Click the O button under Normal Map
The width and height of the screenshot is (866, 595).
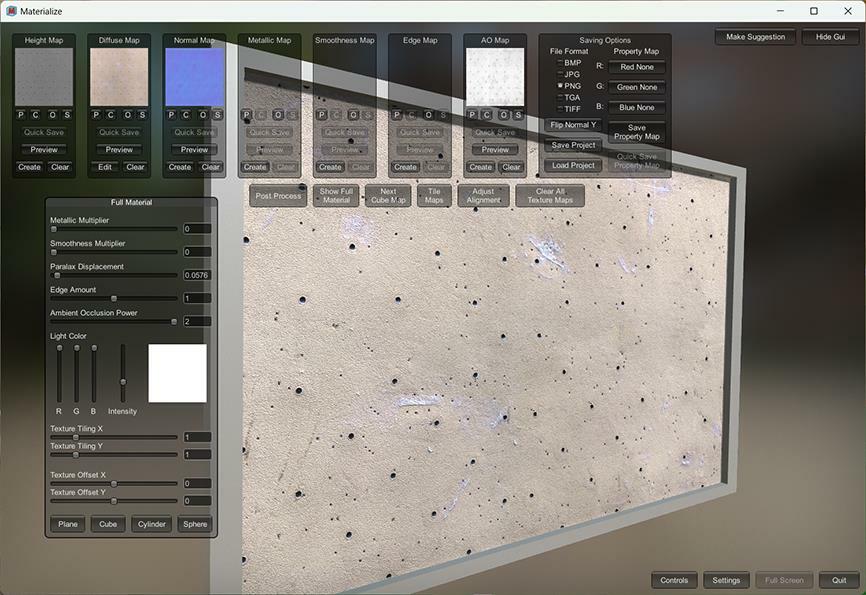pos(203,115)
